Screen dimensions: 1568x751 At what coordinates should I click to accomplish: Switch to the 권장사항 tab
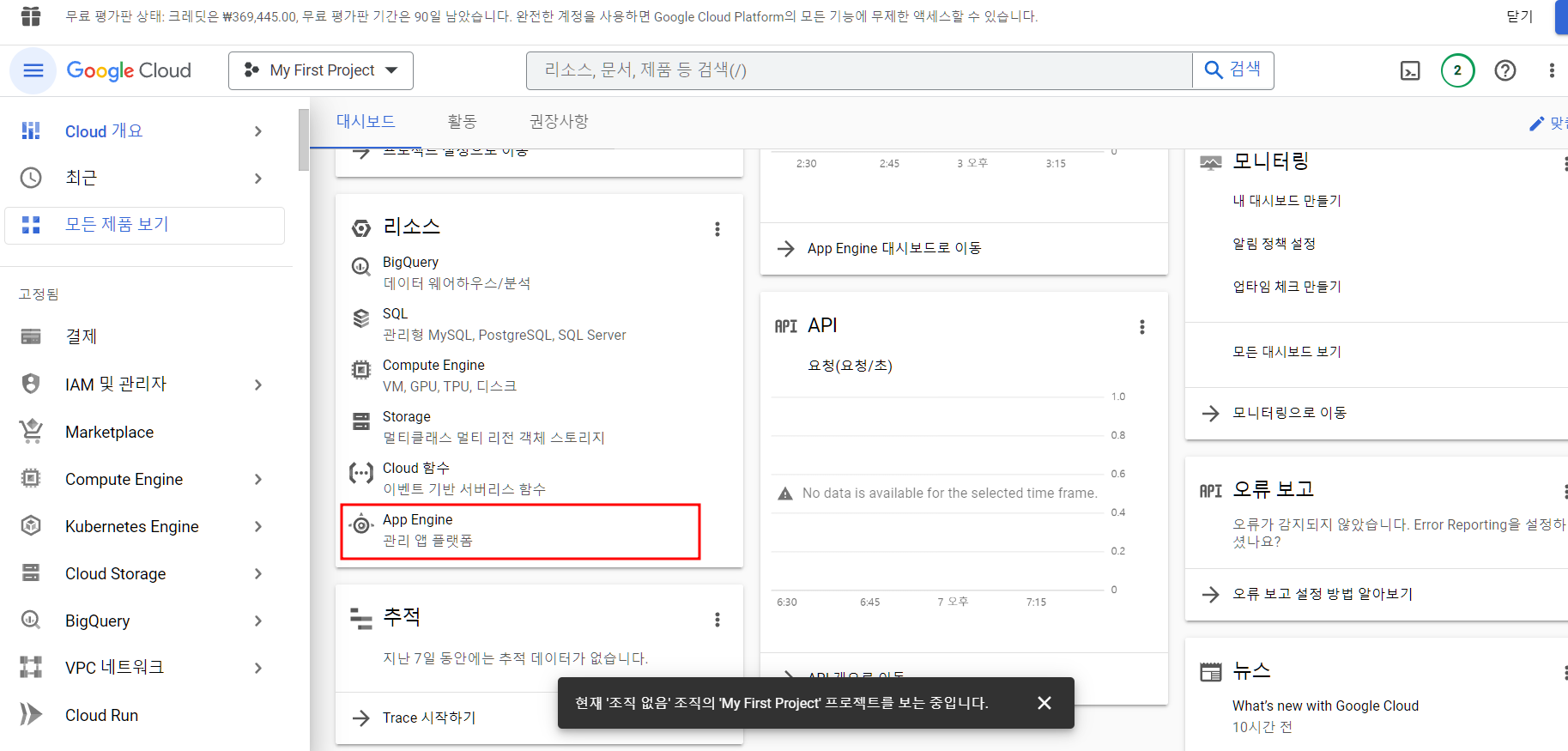click(559, 122)
